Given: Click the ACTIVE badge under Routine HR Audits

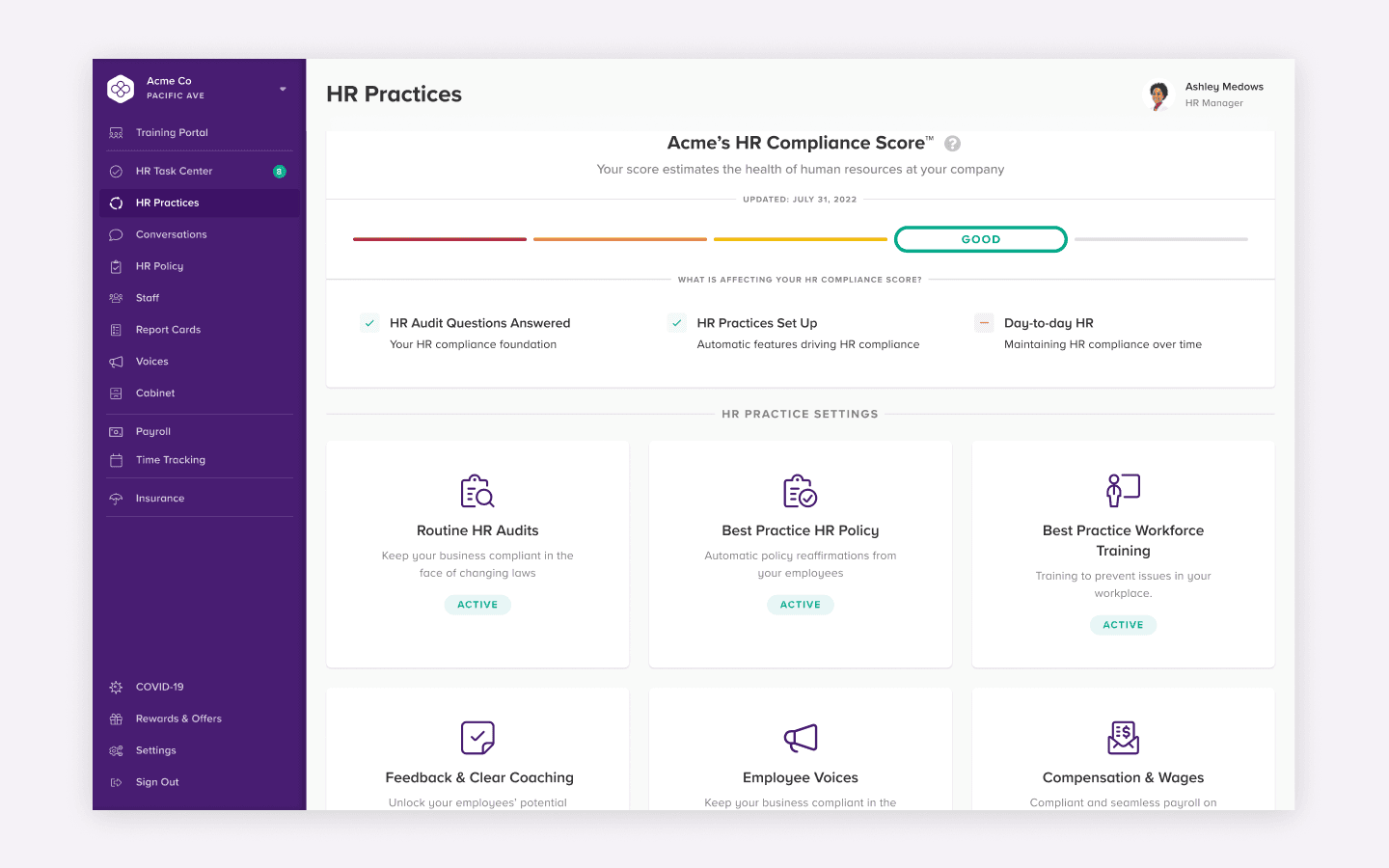Looking at the screenshot, I should pyautogui.click(x=477, y=605).
